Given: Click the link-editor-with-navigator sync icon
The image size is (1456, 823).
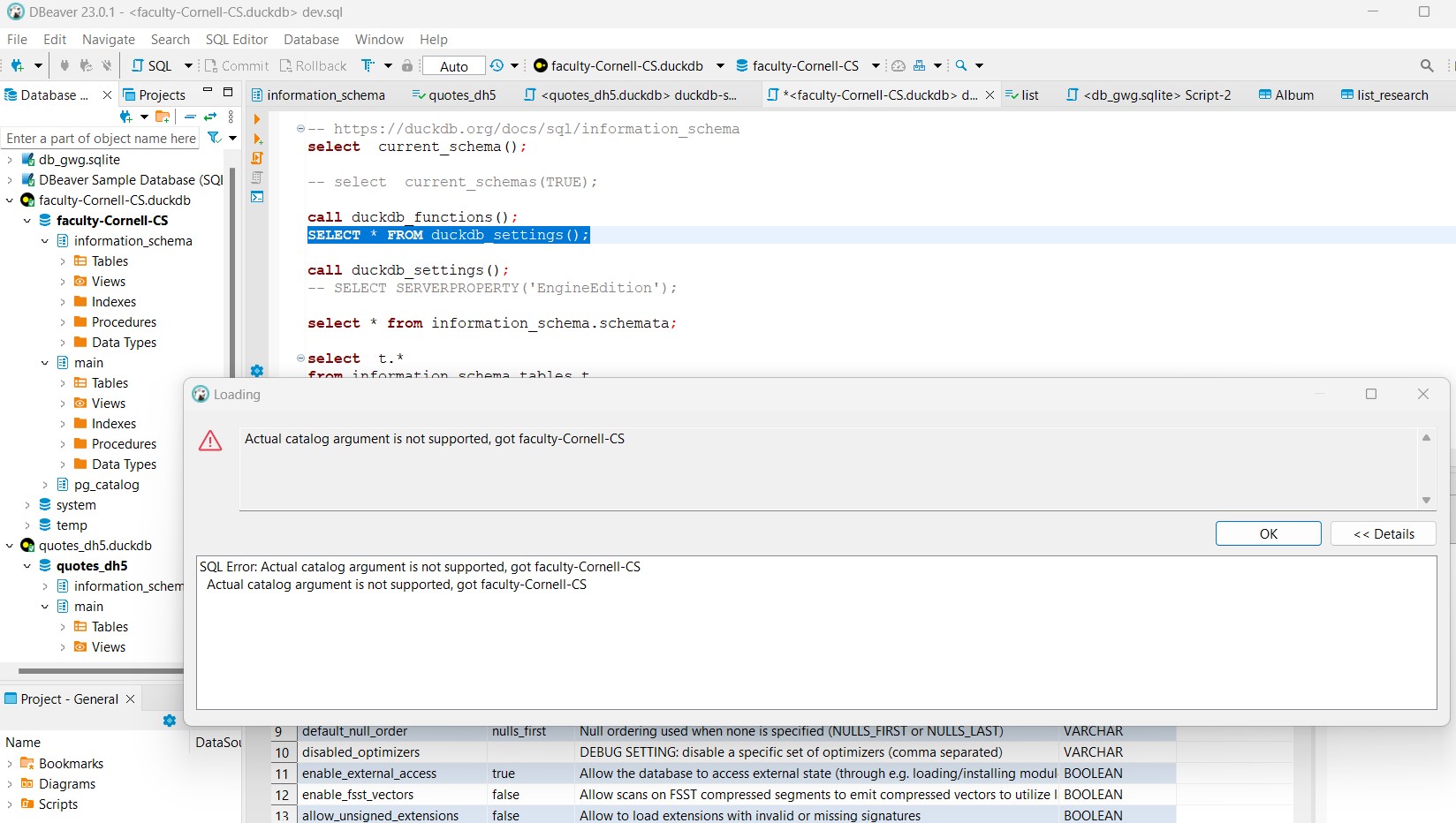Looking at the screenshot, I should click(210, 117).
